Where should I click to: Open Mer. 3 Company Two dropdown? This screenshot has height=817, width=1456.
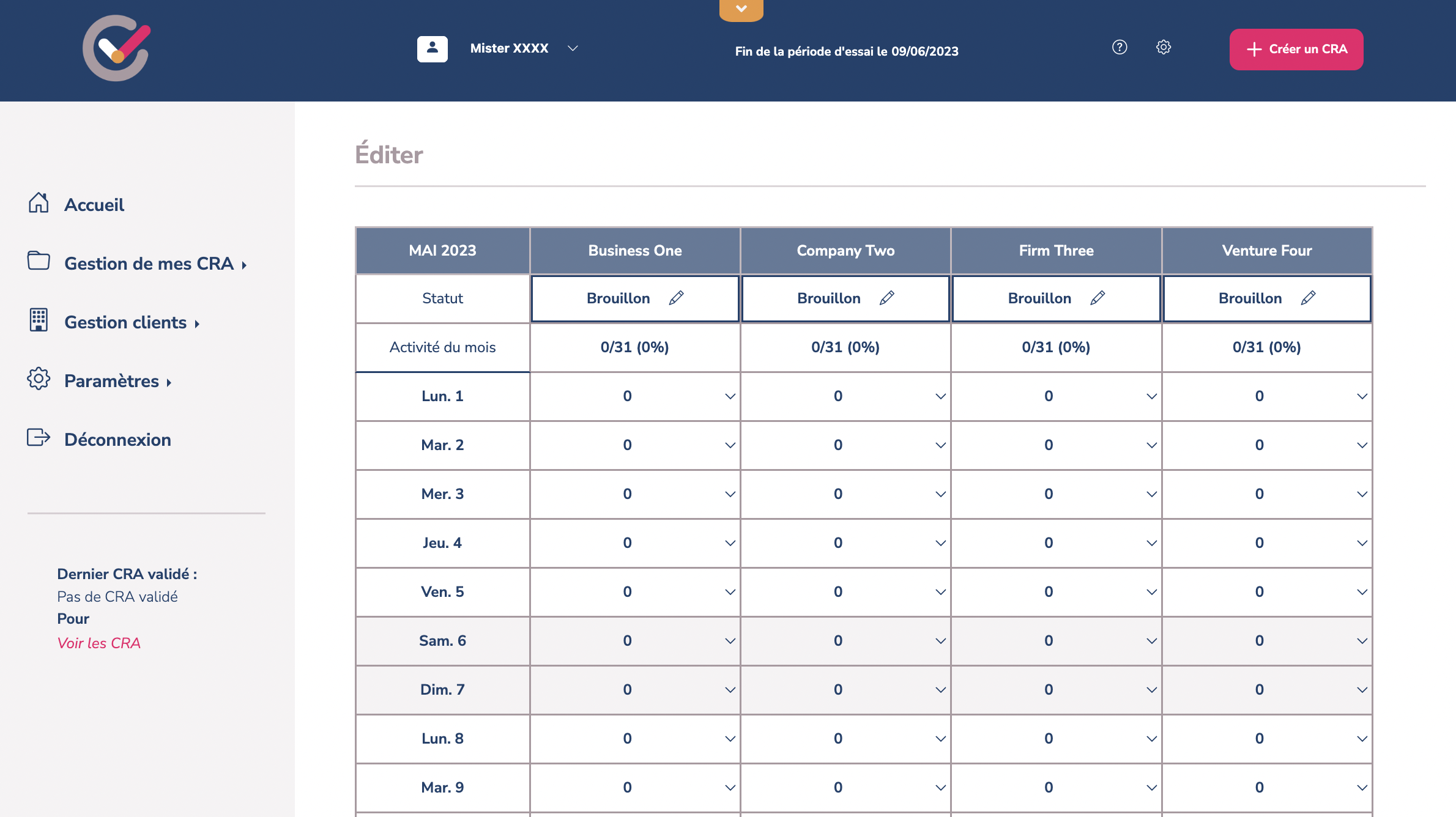point(940,494)
